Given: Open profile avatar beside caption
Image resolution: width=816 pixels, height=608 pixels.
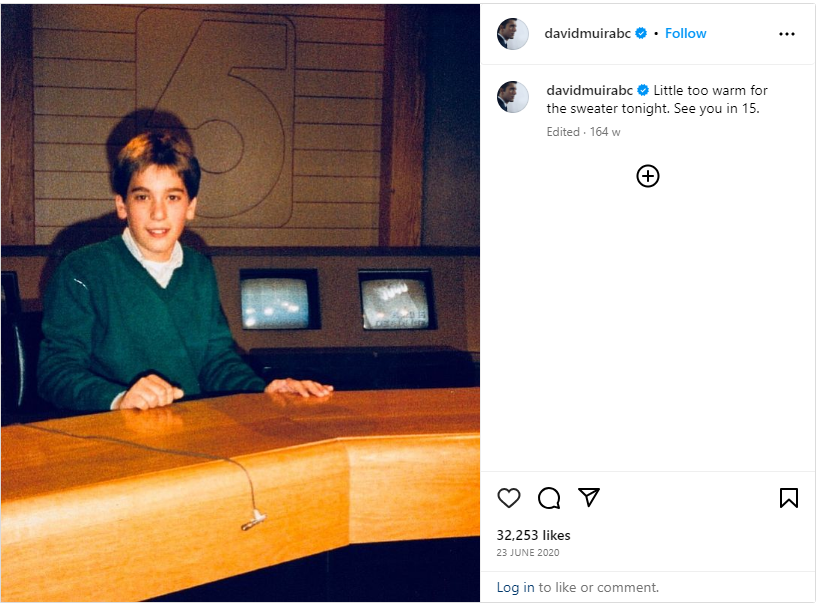Looking at the screenshot, I should 513,97.
